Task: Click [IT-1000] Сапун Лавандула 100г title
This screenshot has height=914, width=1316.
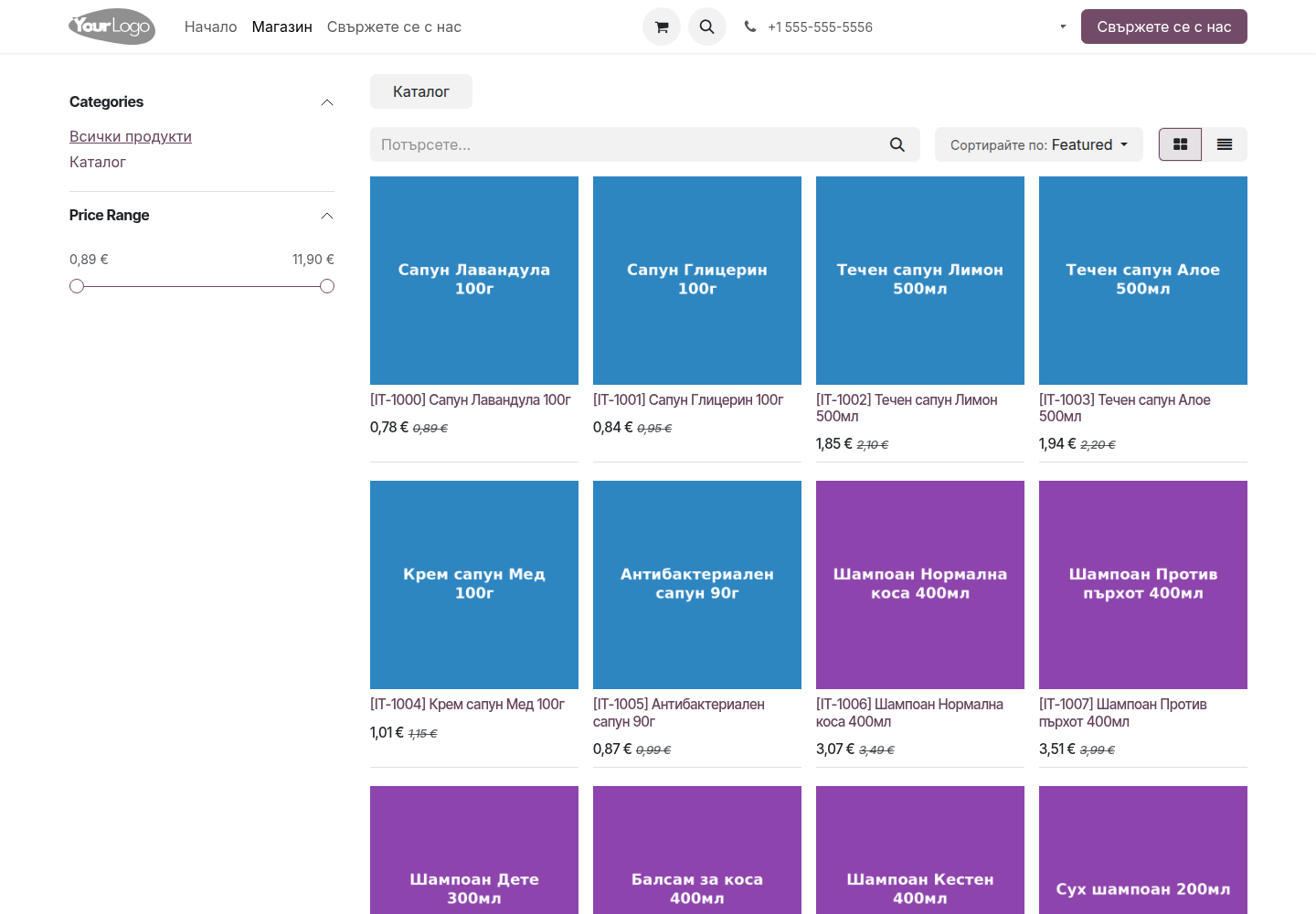Action: click(471, 400)
